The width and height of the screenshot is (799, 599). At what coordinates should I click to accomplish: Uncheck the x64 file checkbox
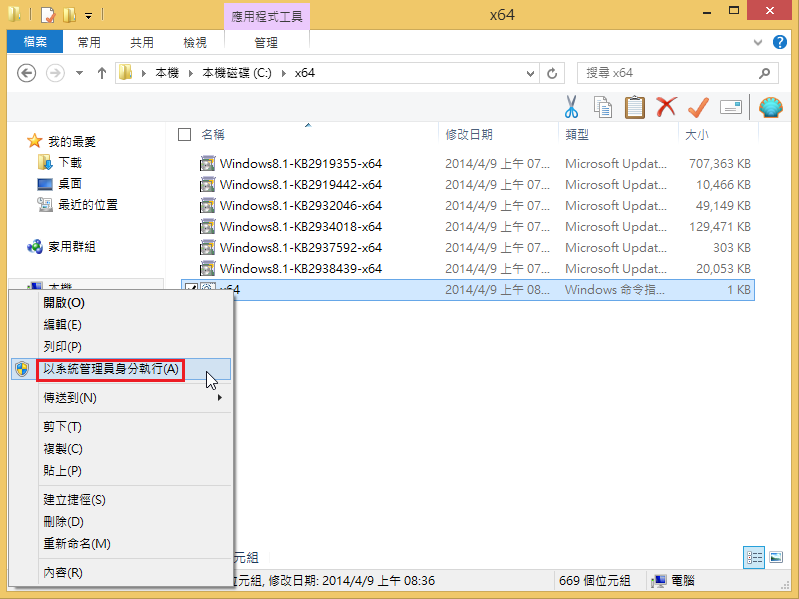pos(190,289)
